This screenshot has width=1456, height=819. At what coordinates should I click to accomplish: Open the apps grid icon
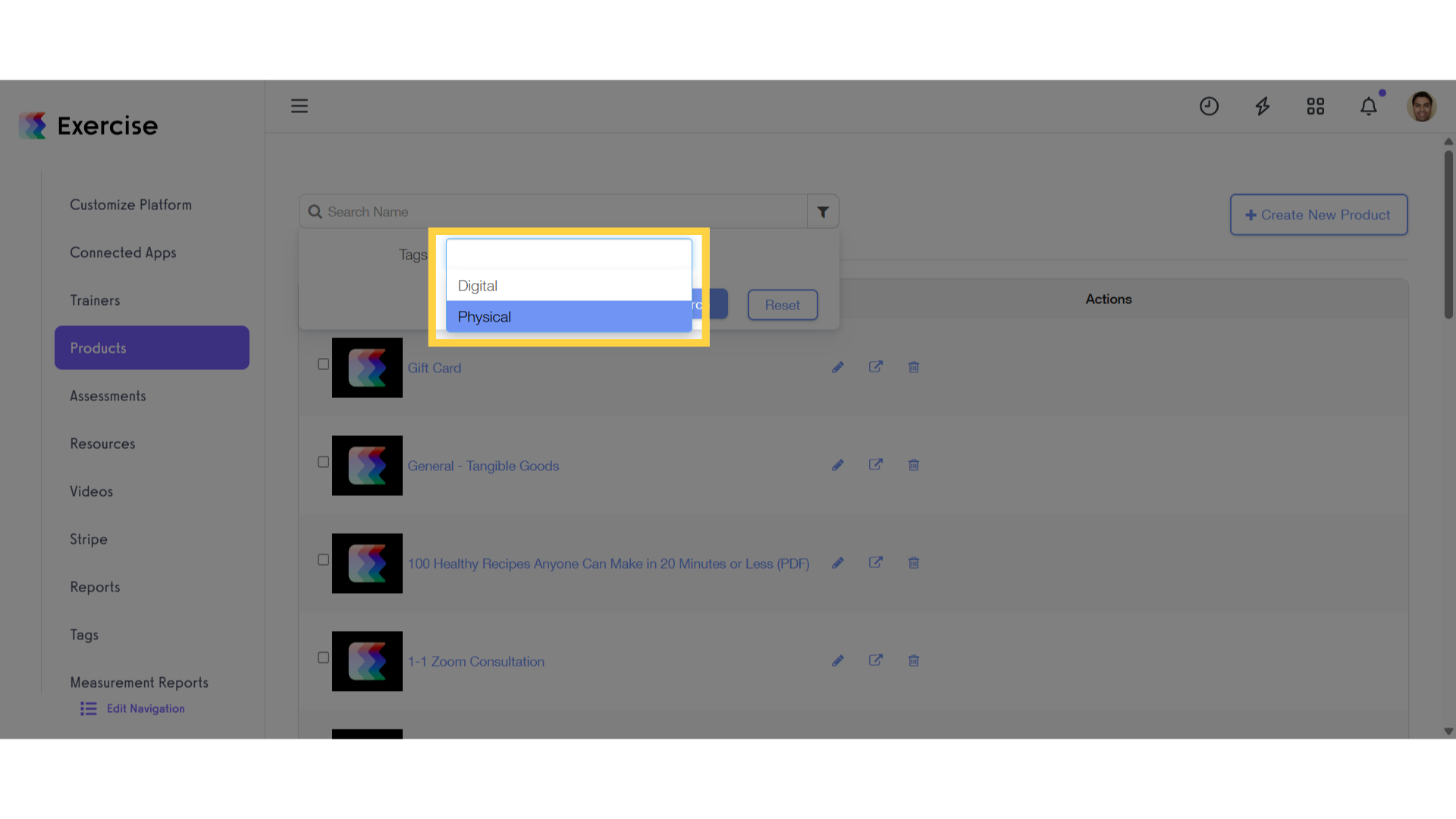(x=1316, y=106)
